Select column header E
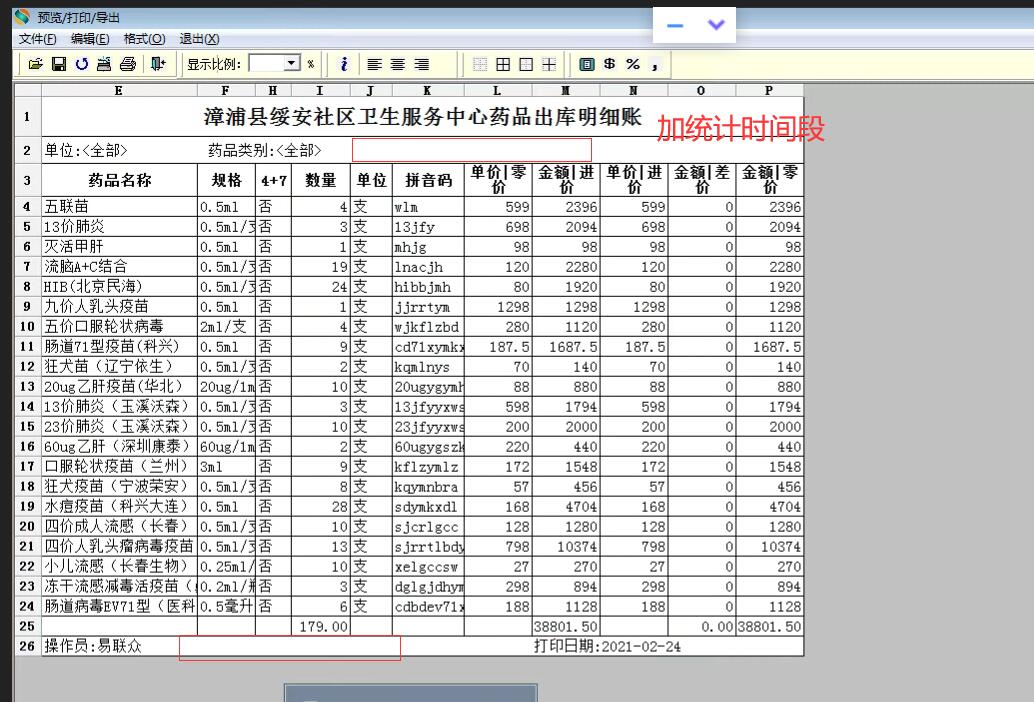The image size is (1034, 702). tap(119, 90)
